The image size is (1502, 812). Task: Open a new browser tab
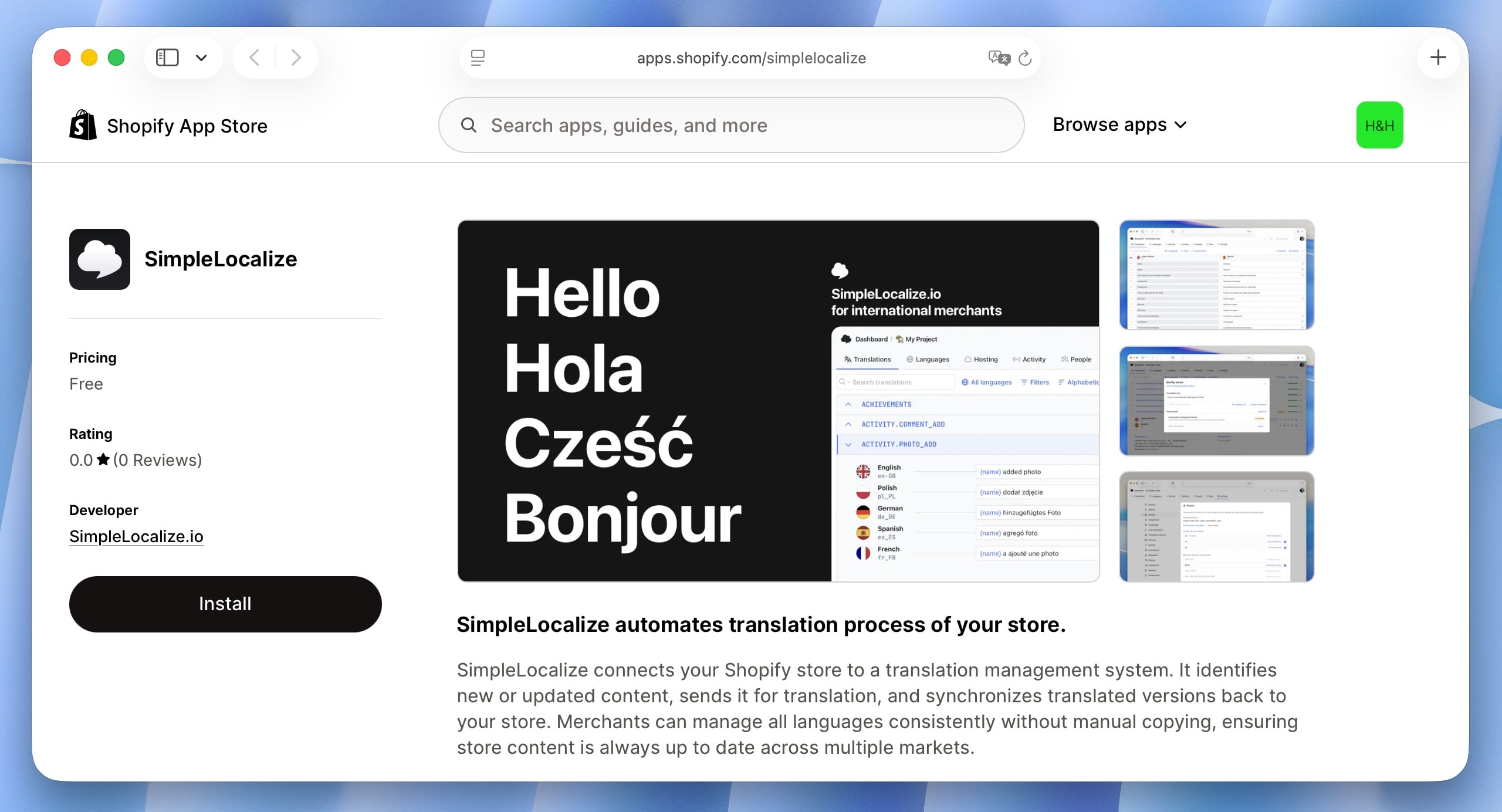point(1439,57)
